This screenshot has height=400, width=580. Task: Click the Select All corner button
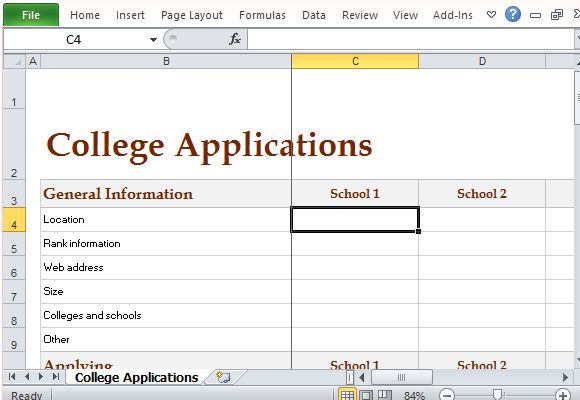coord(14,61)
